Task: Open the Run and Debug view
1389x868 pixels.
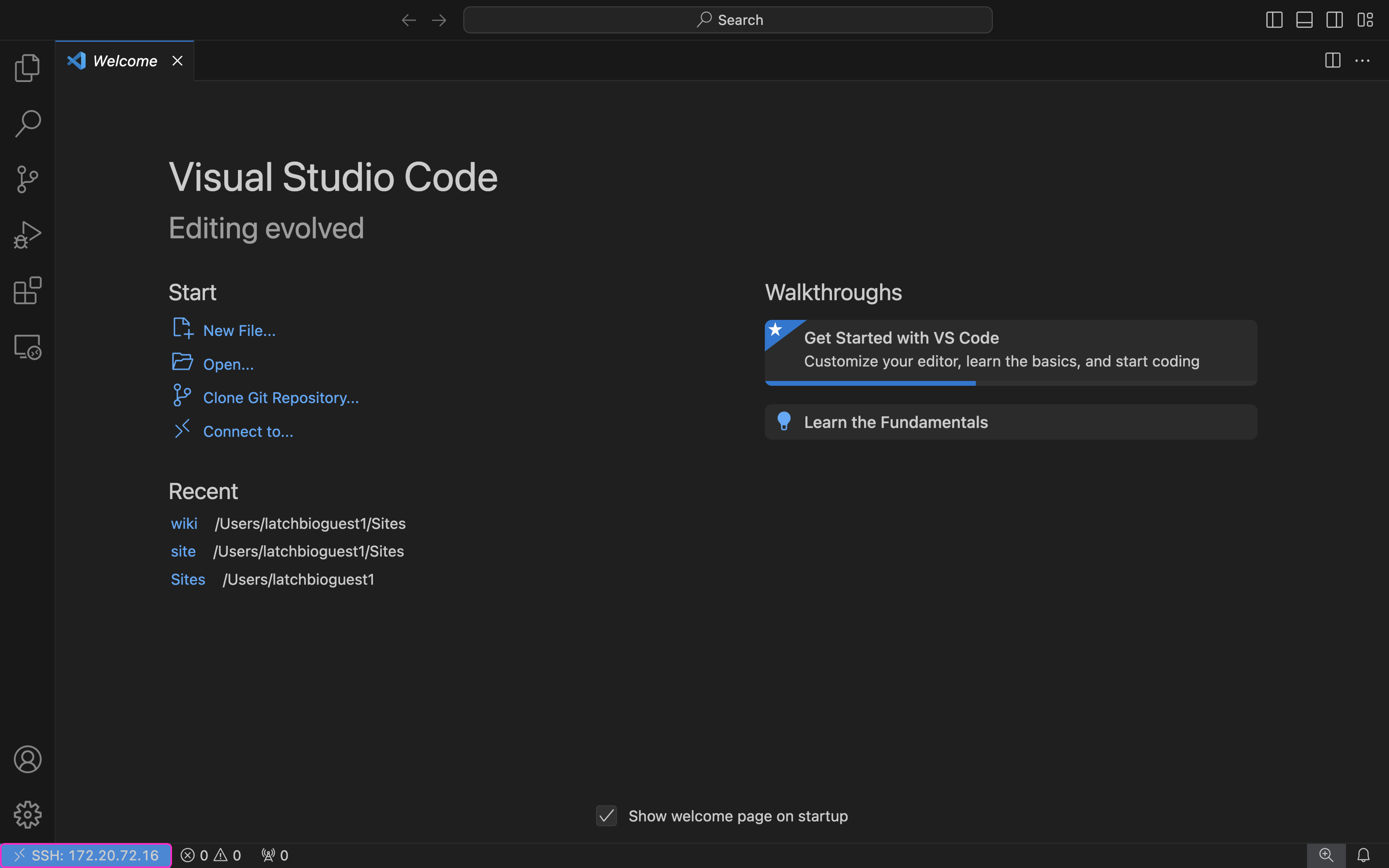Action: (28, 235)
